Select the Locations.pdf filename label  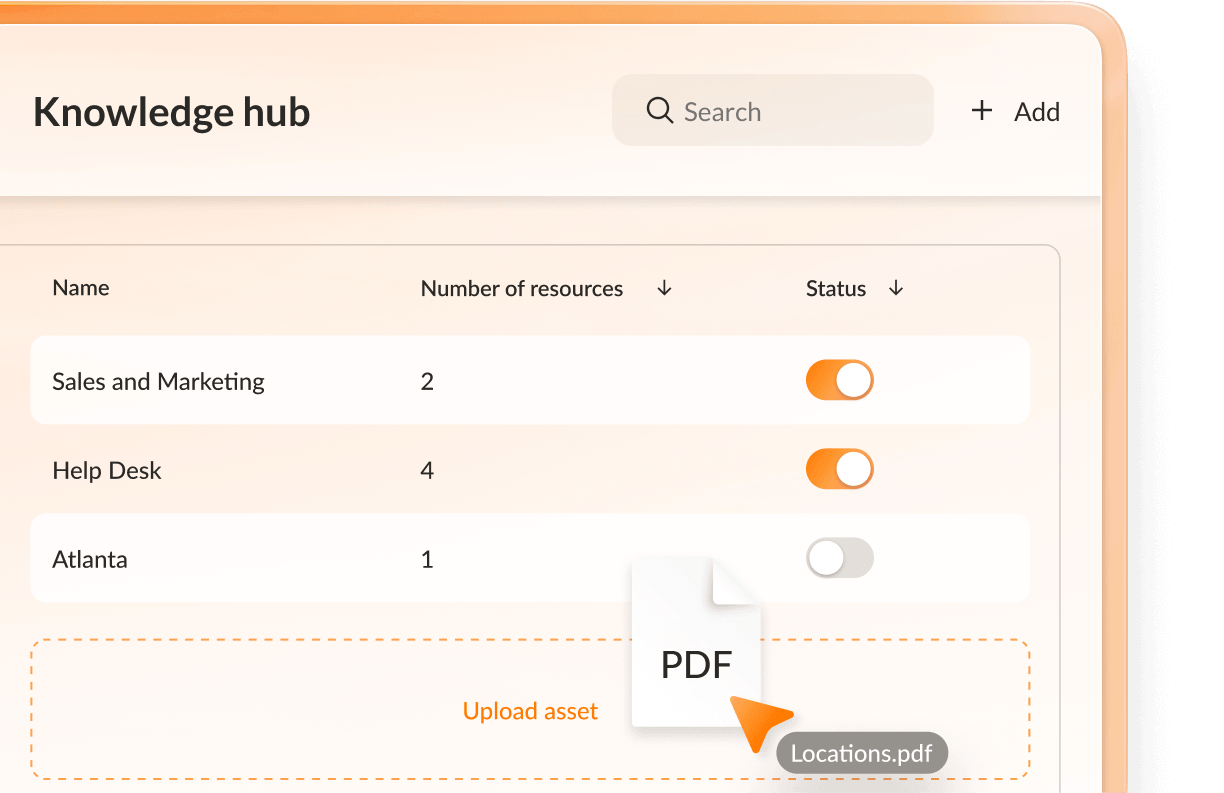click(861, 753)
